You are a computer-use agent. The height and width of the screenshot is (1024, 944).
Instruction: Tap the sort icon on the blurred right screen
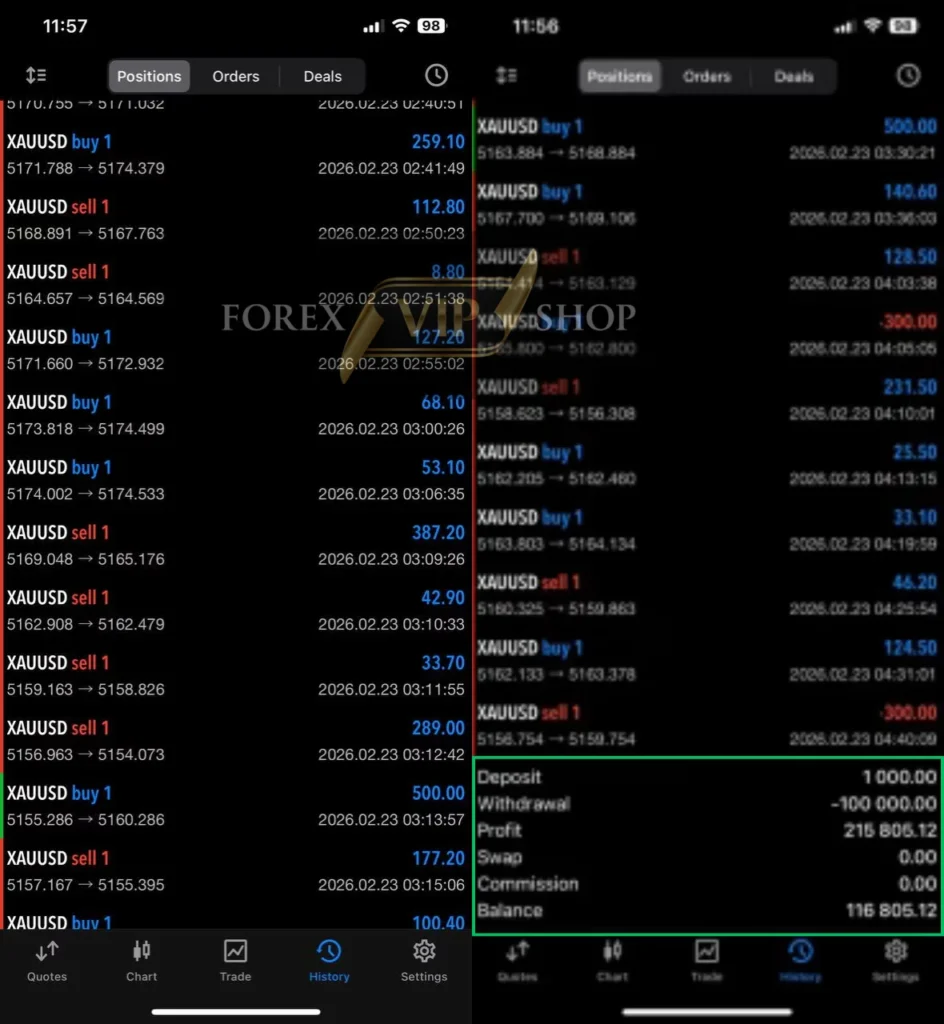click(507, 76)
